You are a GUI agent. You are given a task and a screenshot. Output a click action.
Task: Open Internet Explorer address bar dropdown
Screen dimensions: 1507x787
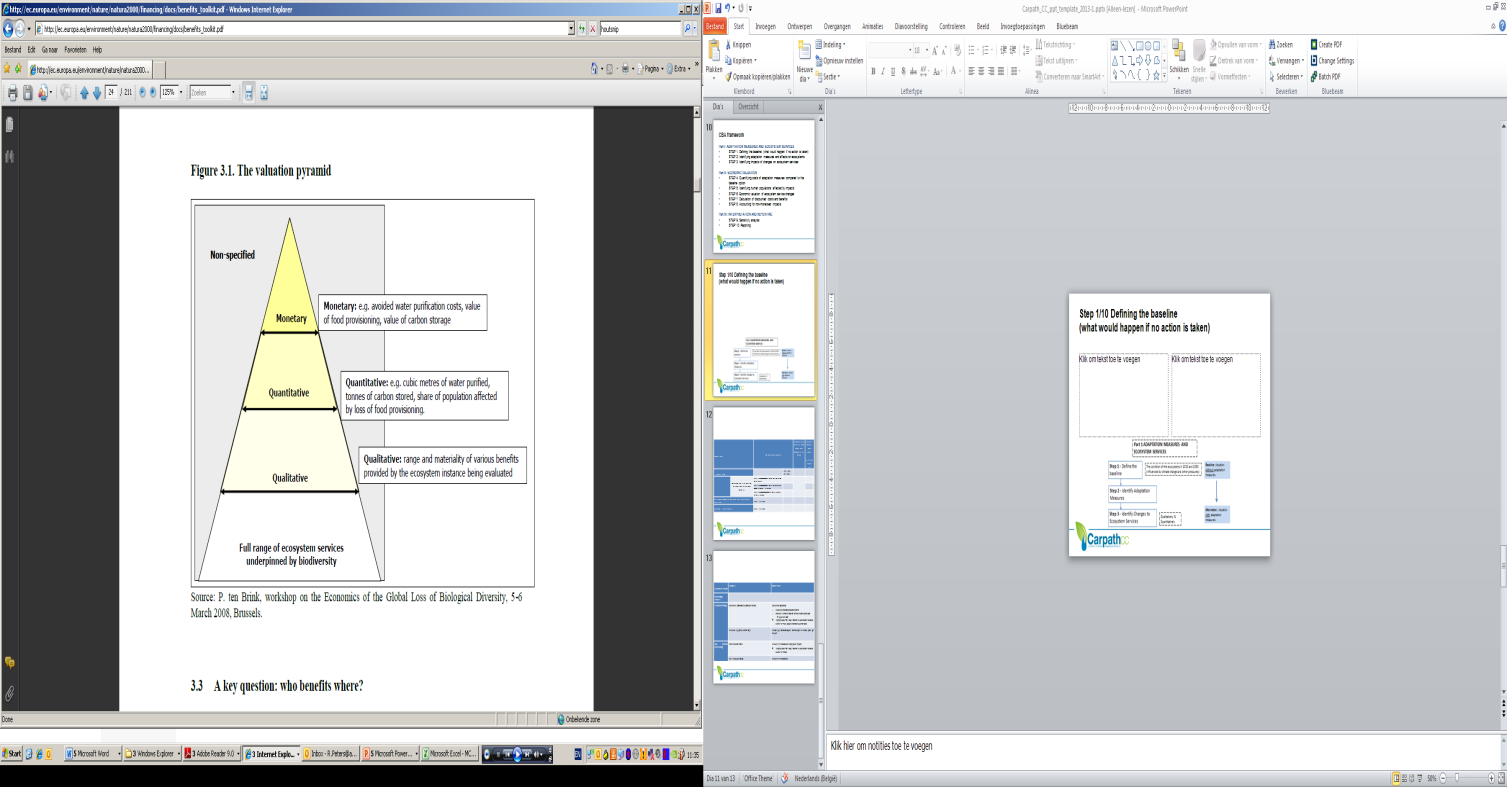[571, 29]
